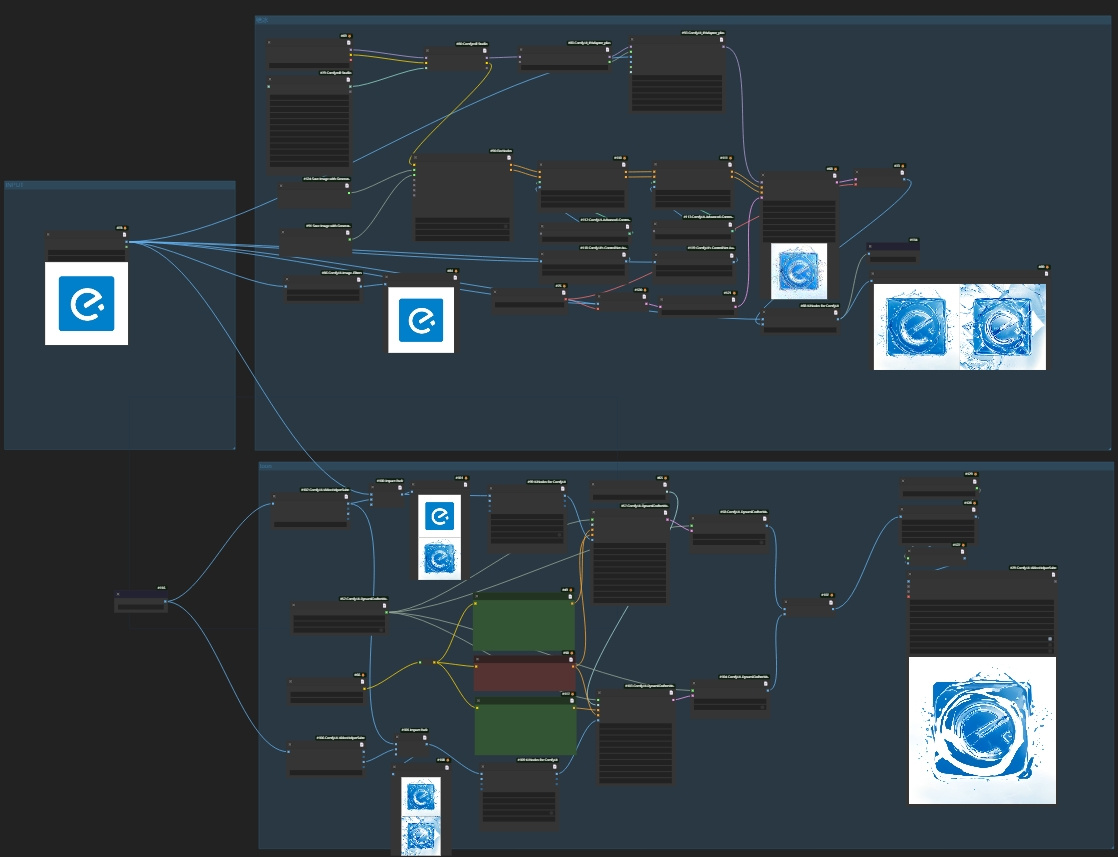The image size is (1118, 857).
Task: Open clean logo preview in top group
Action: point(421,320)
